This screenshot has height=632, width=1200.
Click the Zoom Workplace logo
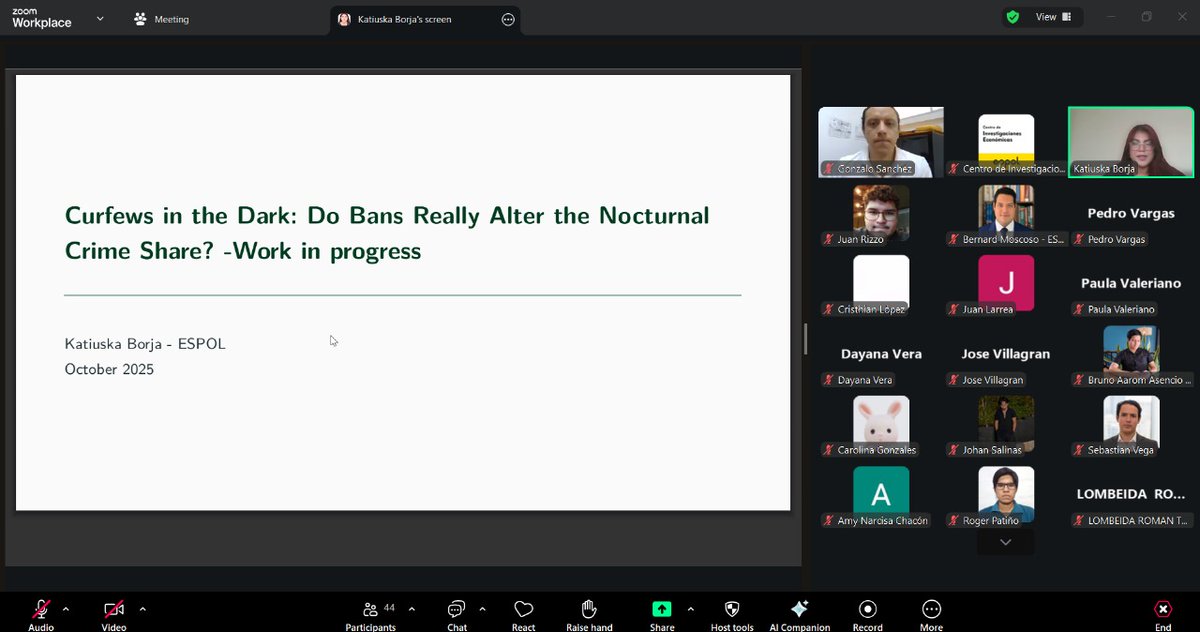pos(42,18)
